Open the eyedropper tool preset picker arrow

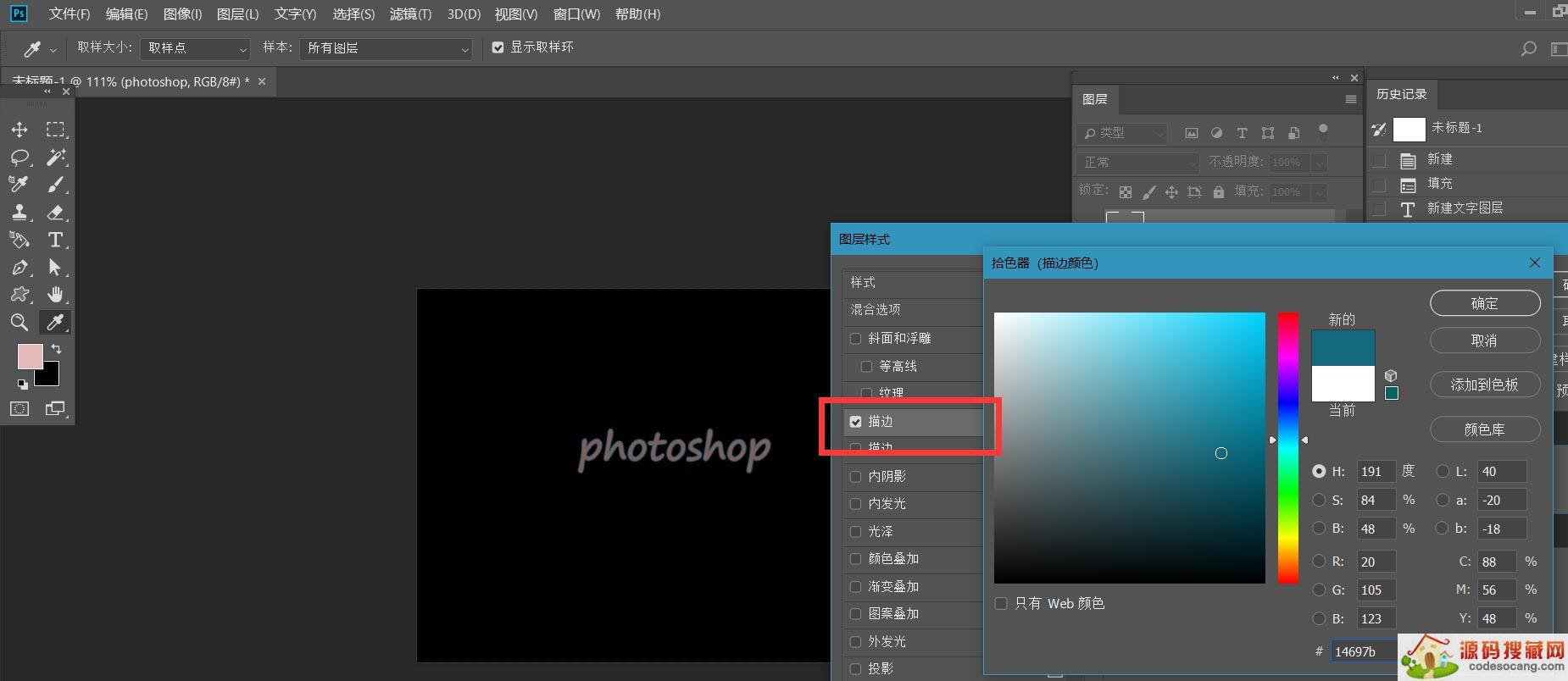(53, 50)
